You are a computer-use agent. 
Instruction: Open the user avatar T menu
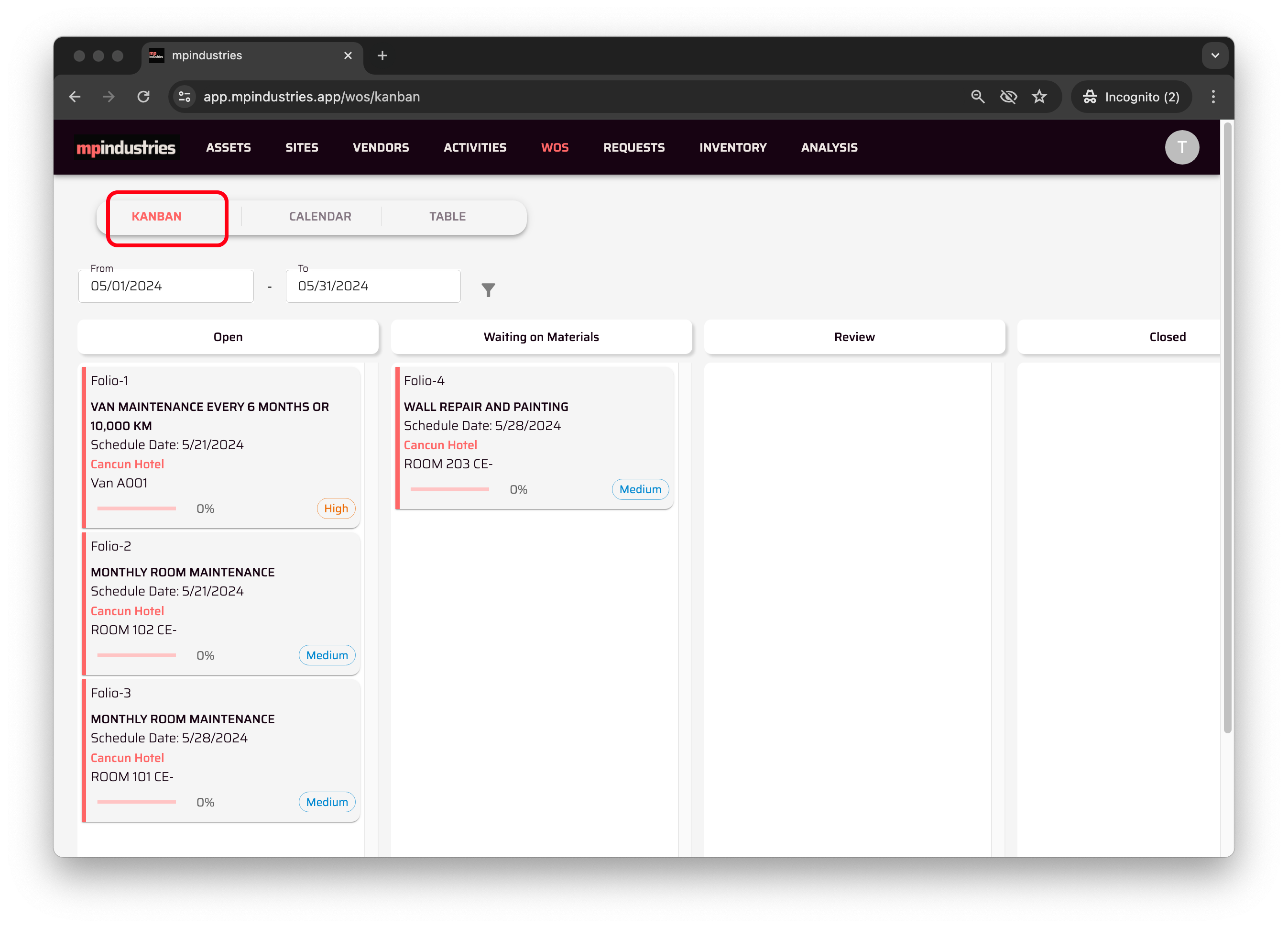tap(1181, 148)
